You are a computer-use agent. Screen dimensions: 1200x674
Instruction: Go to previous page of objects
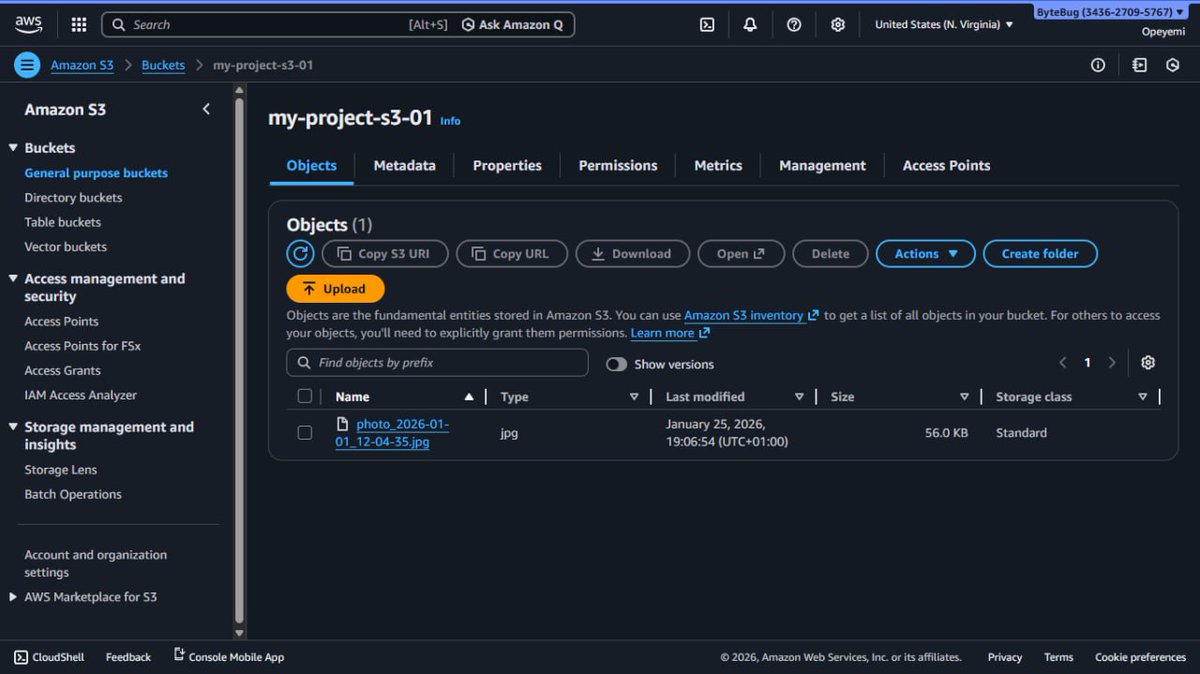pyautogui.click(x=1062, y=363)
